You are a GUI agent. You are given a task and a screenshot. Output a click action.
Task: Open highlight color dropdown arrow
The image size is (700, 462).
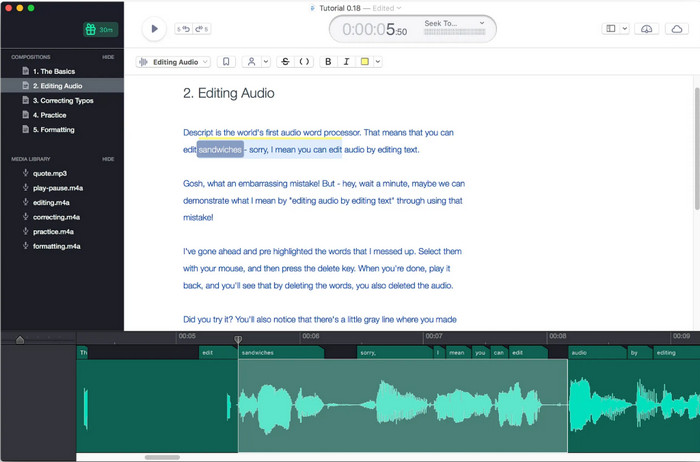[378, 62]
